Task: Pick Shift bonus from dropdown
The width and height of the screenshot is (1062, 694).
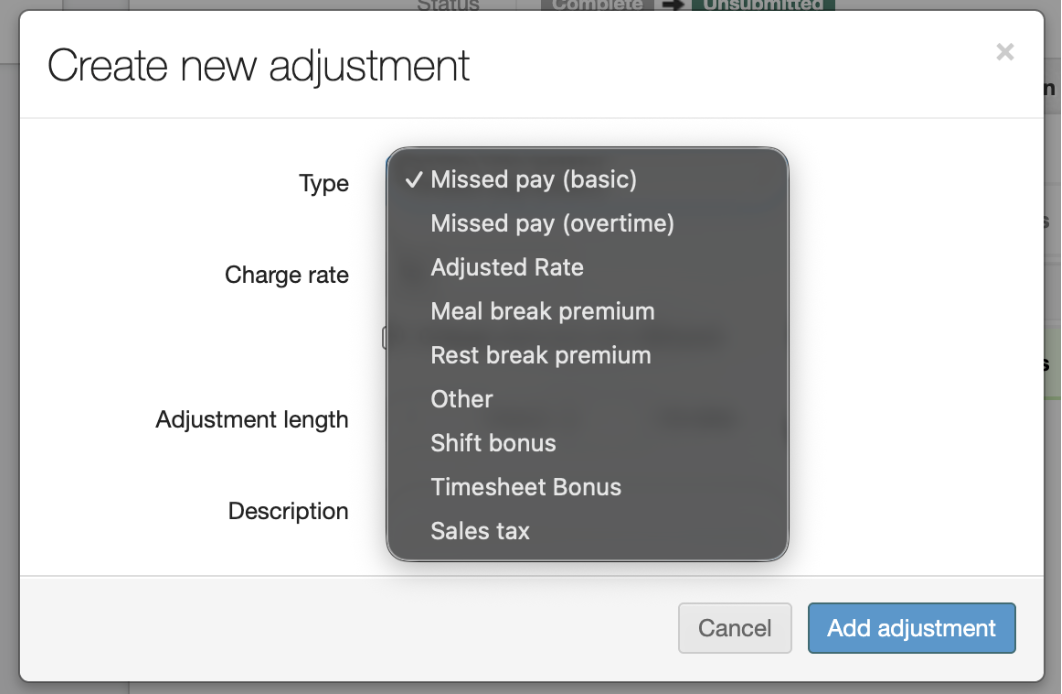Action: pyautogui.click(x=493, y=444)
